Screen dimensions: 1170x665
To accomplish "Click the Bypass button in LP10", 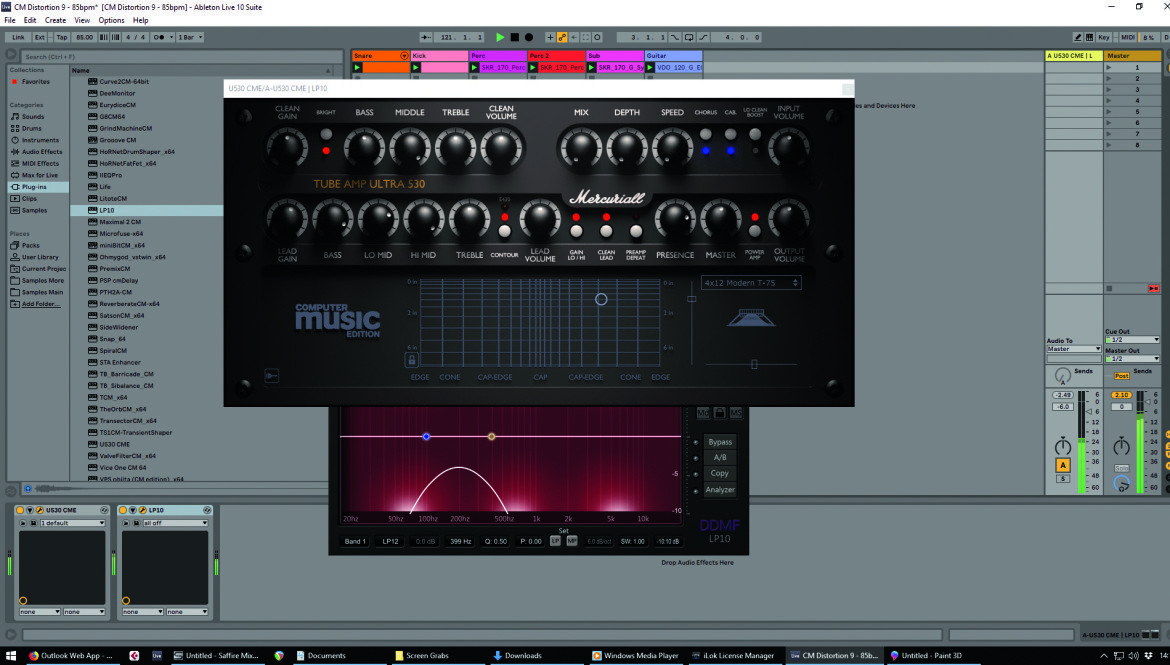I will (x=720, y=442).
